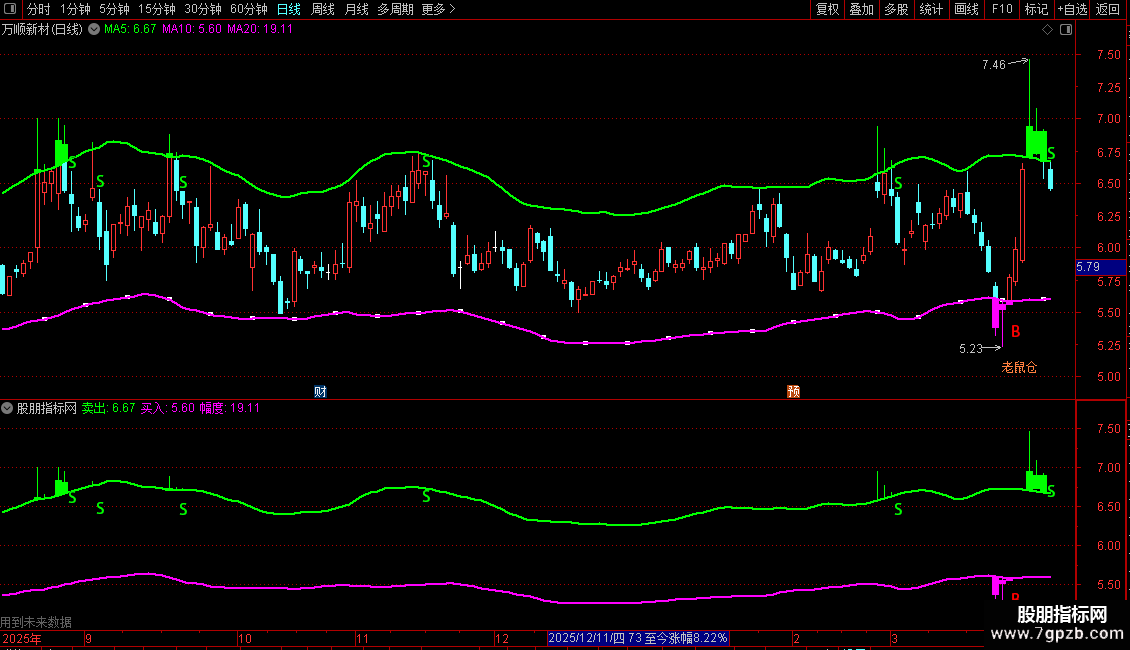Click the 卖出: 6.67 indicator value

coord(108,408)
